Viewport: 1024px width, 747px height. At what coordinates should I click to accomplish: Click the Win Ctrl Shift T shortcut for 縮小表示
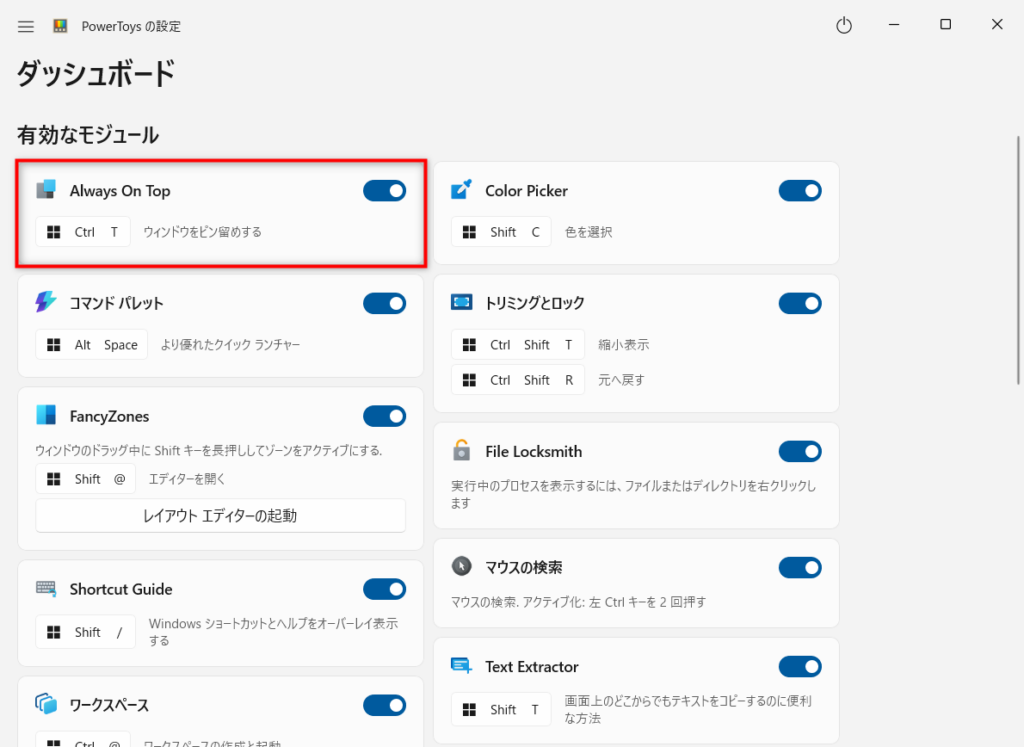518,345
